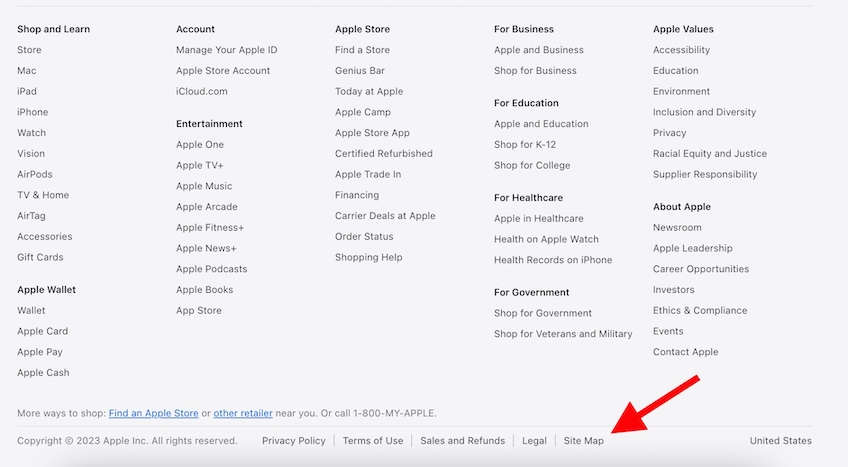
Task: Select Manage Your Apple ID link
Action: [227, 50]
